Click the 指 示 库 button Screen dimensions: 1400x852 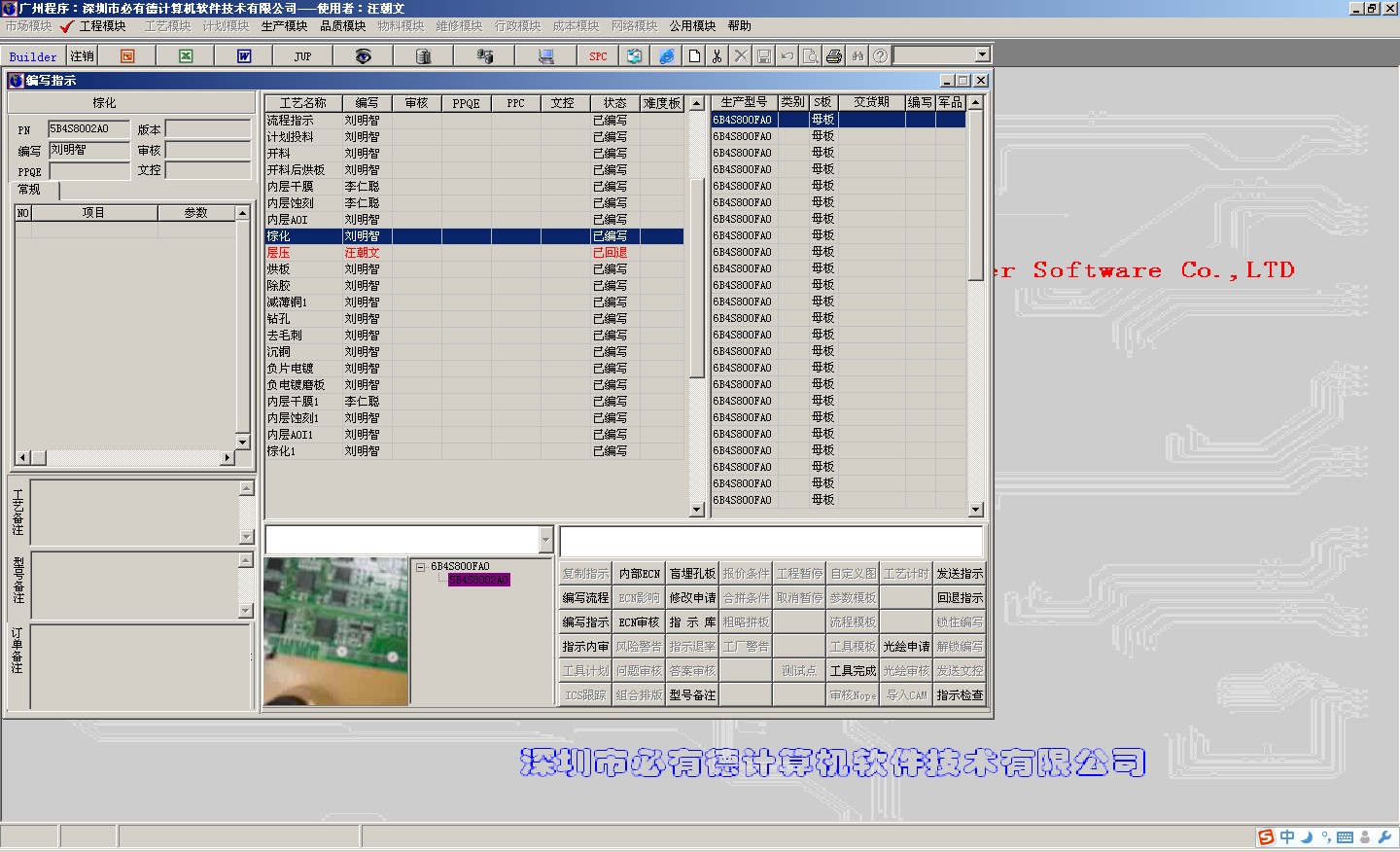click(x=692, y=622)
